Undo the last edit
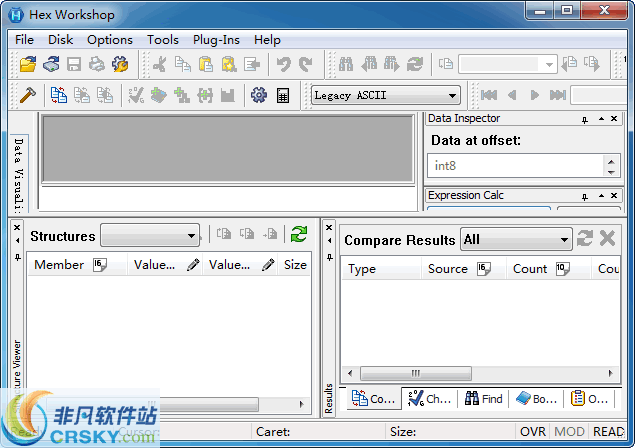 pyautogui.click(x=283, y=64)
